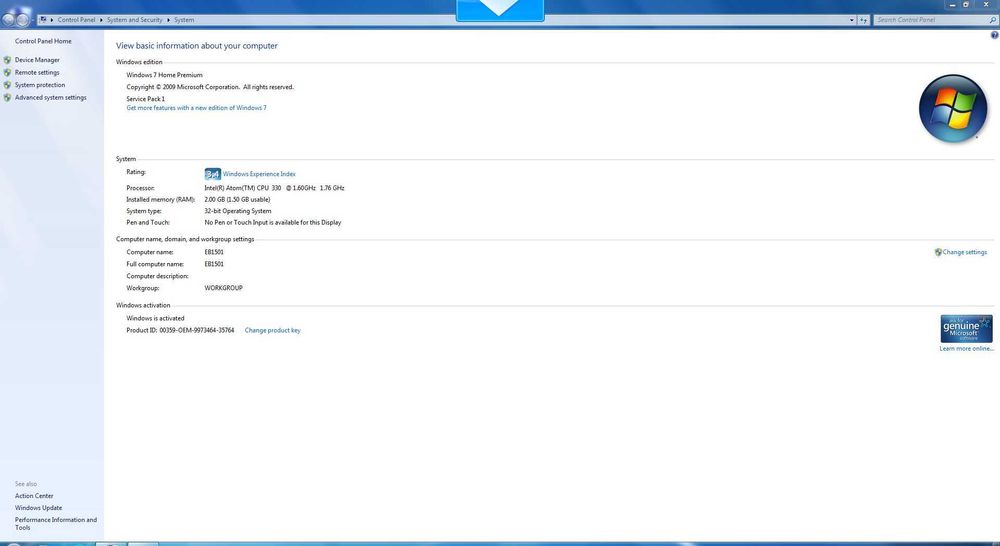The height and width of the screenshot is (546, 1000).
Task: Click the shield icon beside Advanced system settings
Action: click(x=7, y=98)
